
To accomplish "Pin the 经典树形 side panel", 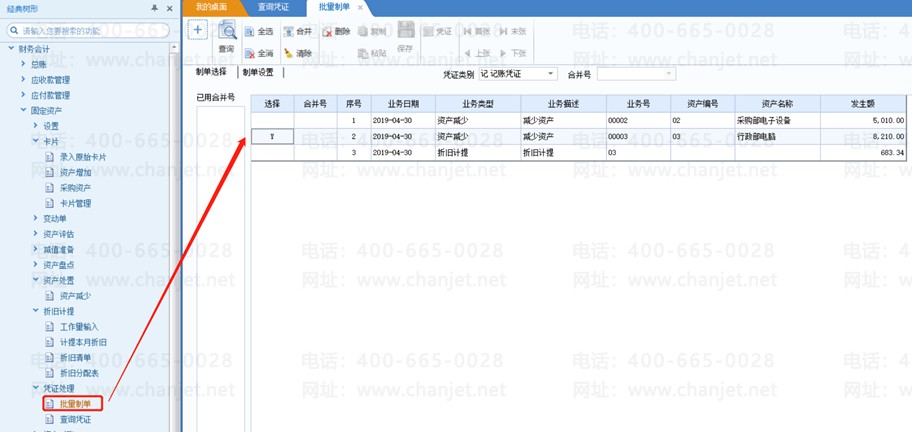I will tap(155, 8).
